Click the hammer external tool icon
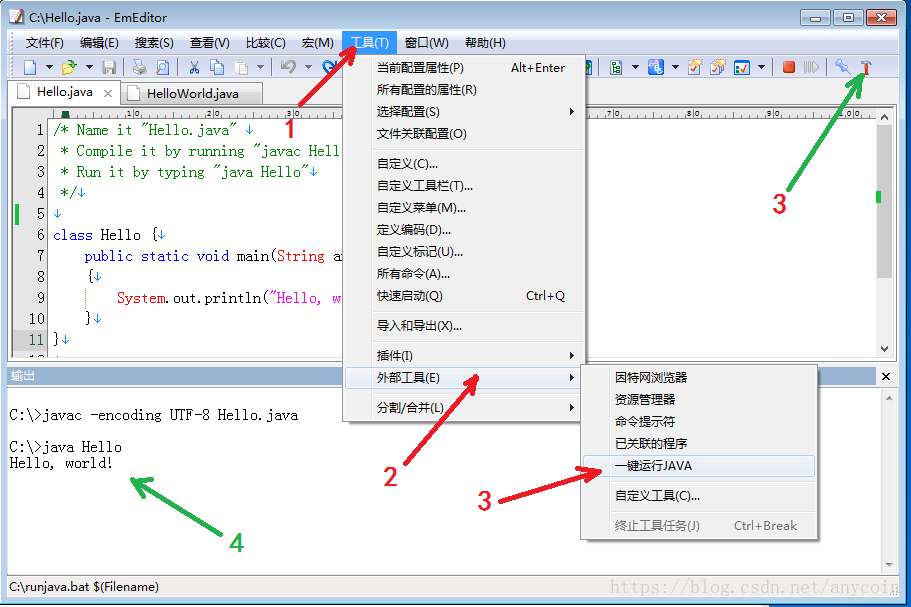The height and width of the screenshot is (607, 911). click(x=866, y=67)
